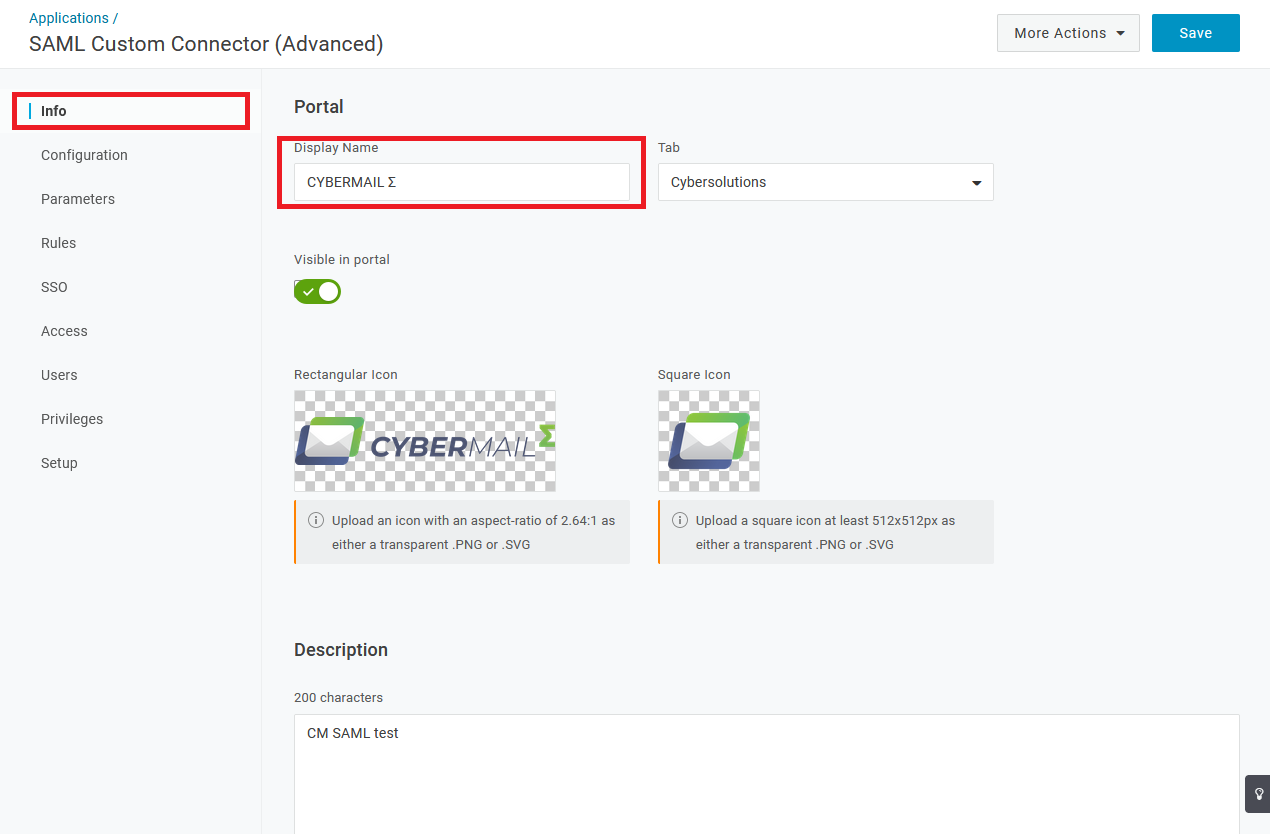1270x834 pixels.
Task: Click the rectangular CYBERMAIL icon thumbnail
Action: (425, 441)
